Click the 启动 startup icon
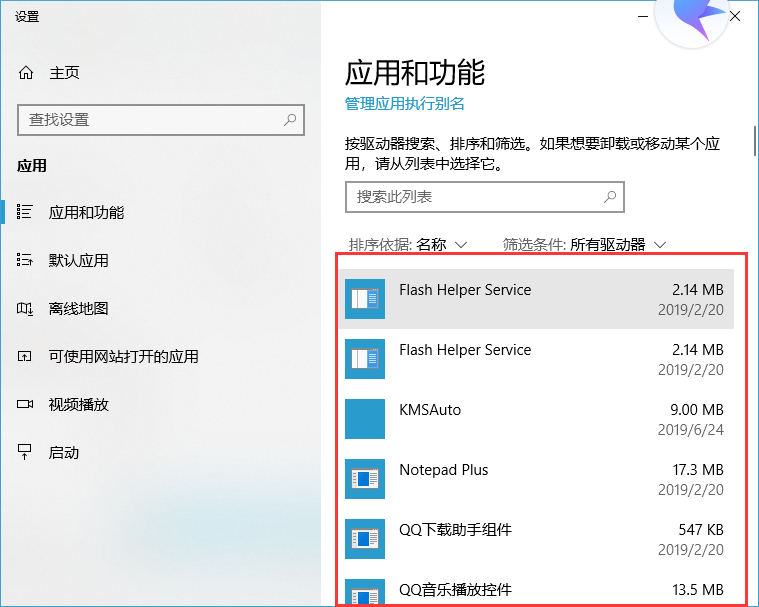Viewport: 759px width, 607px height. pyautogui.click(x=25, y=452)
